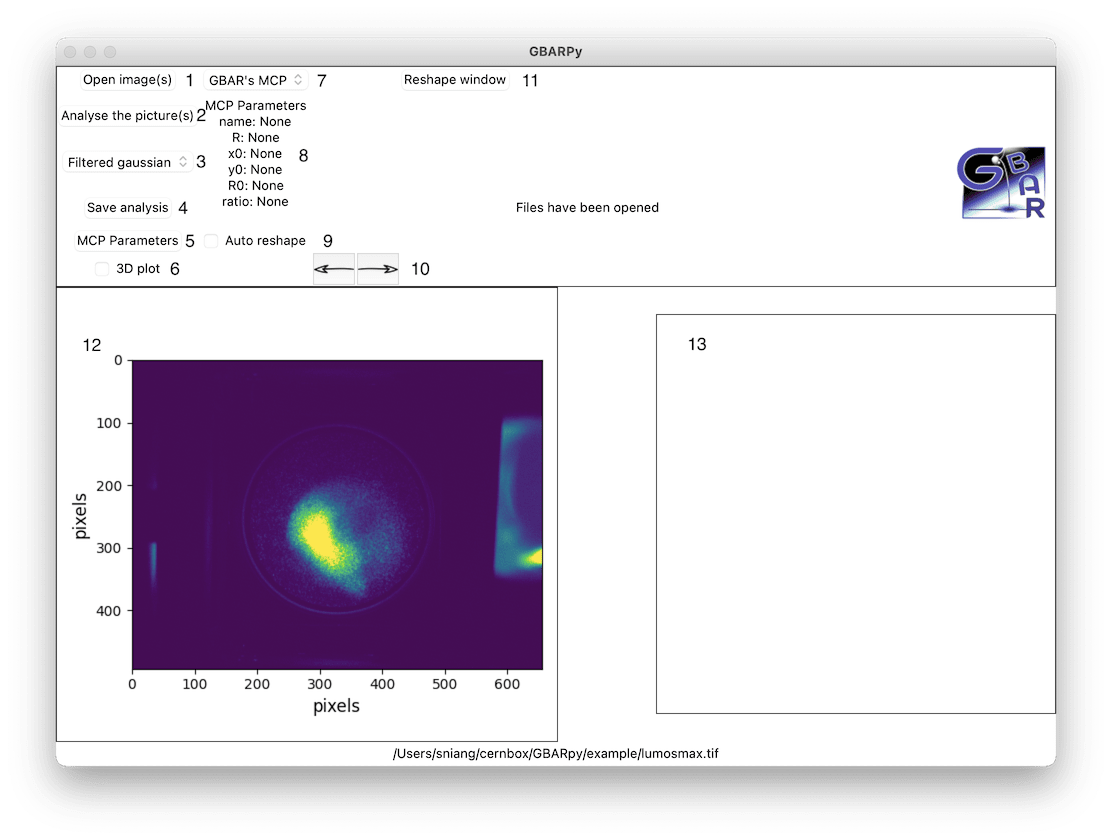Click Analyse the picture(s) button
Image resolution: width=1112 pixels, height=840 pixels.
[x=127, y=116]
